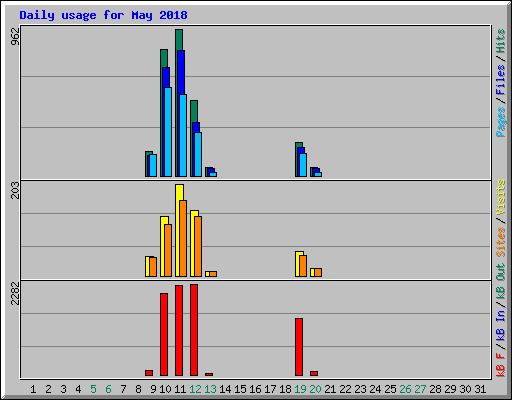
Task: Click the Visits legend label
Action: [x=501, y=197]
